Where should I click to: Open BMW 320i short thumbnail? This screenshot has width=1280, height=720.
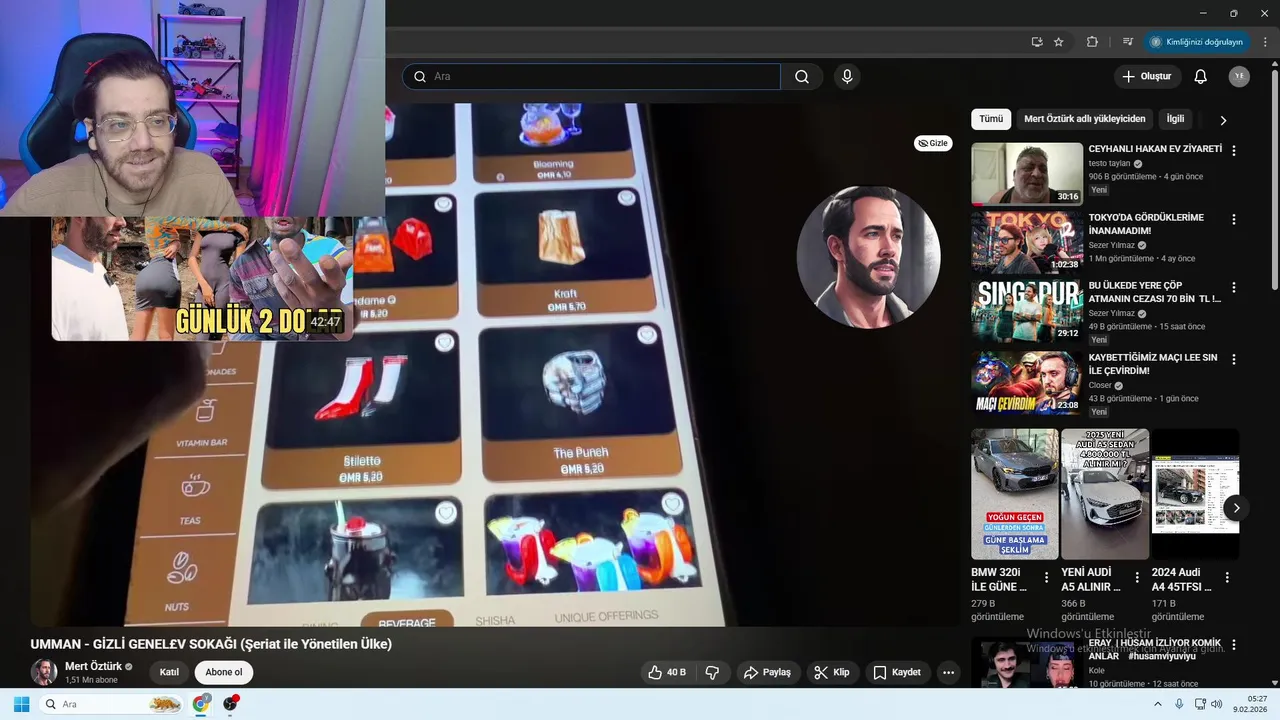1015,494
